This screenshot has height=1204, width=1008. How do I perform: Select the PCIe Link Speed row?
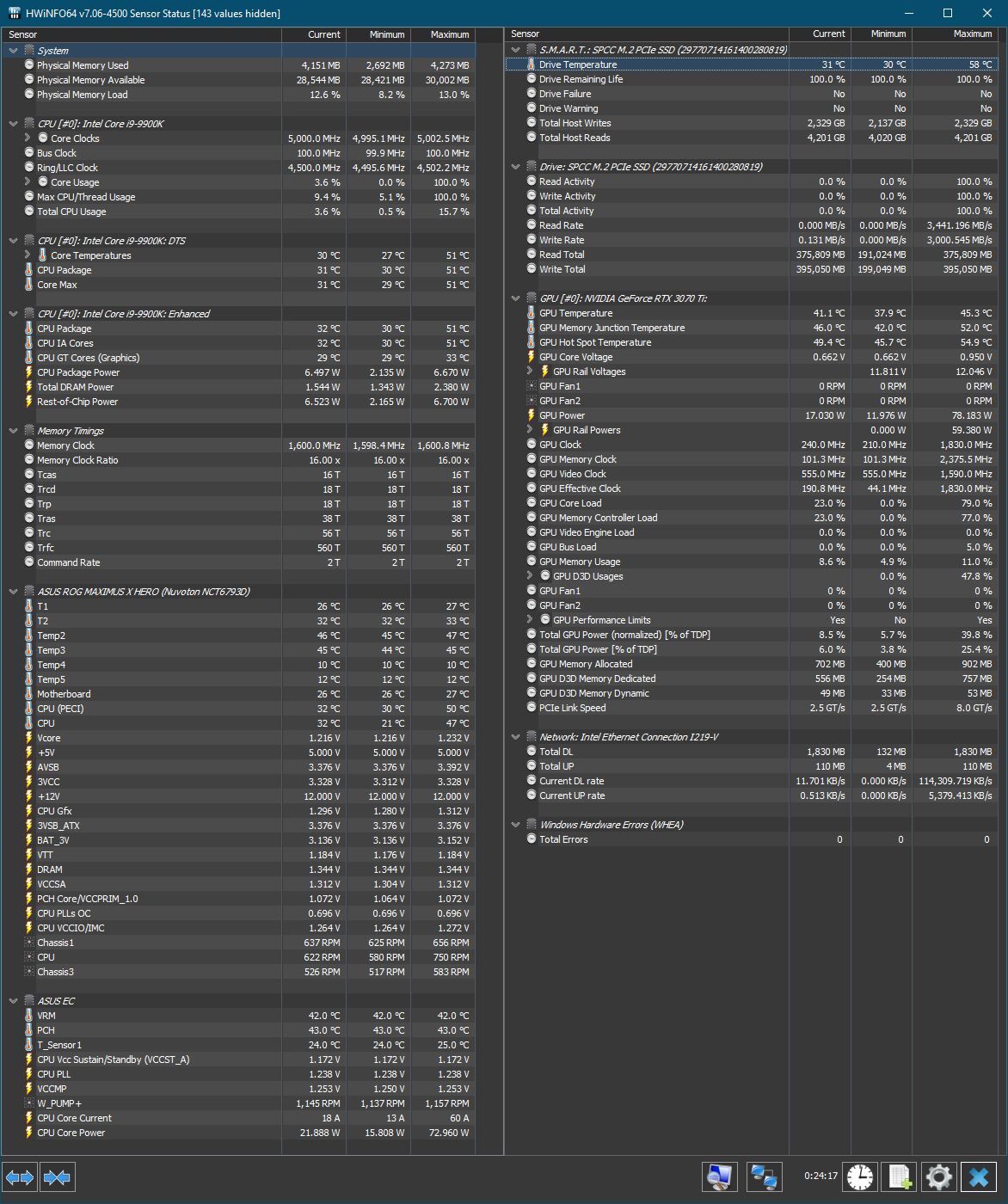pyautogui.click(x=752, y=708)
